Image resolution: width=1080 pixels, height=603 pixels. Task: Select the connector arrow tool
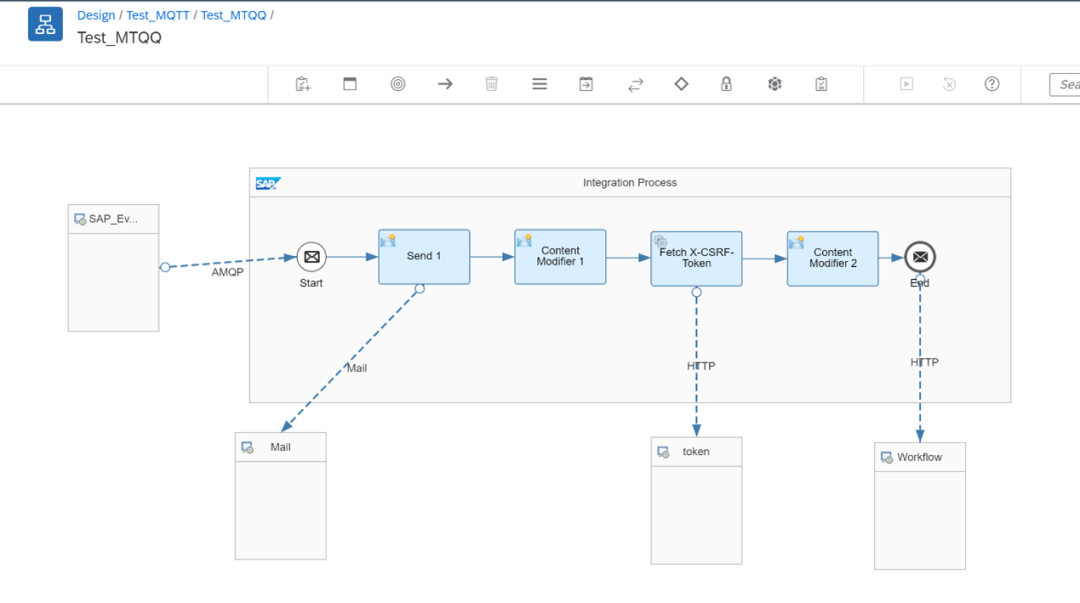click(x=445, y=84)
